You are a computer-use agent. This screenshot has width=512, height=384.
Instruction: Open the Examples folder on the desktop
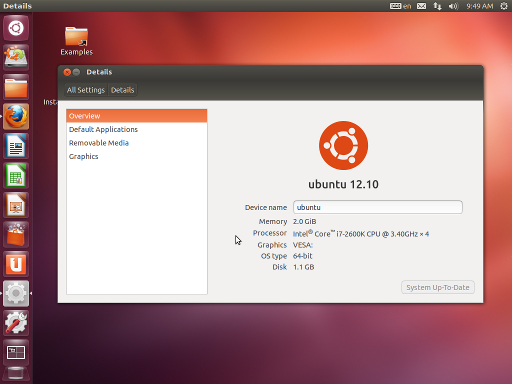click(x=77, y=41)
